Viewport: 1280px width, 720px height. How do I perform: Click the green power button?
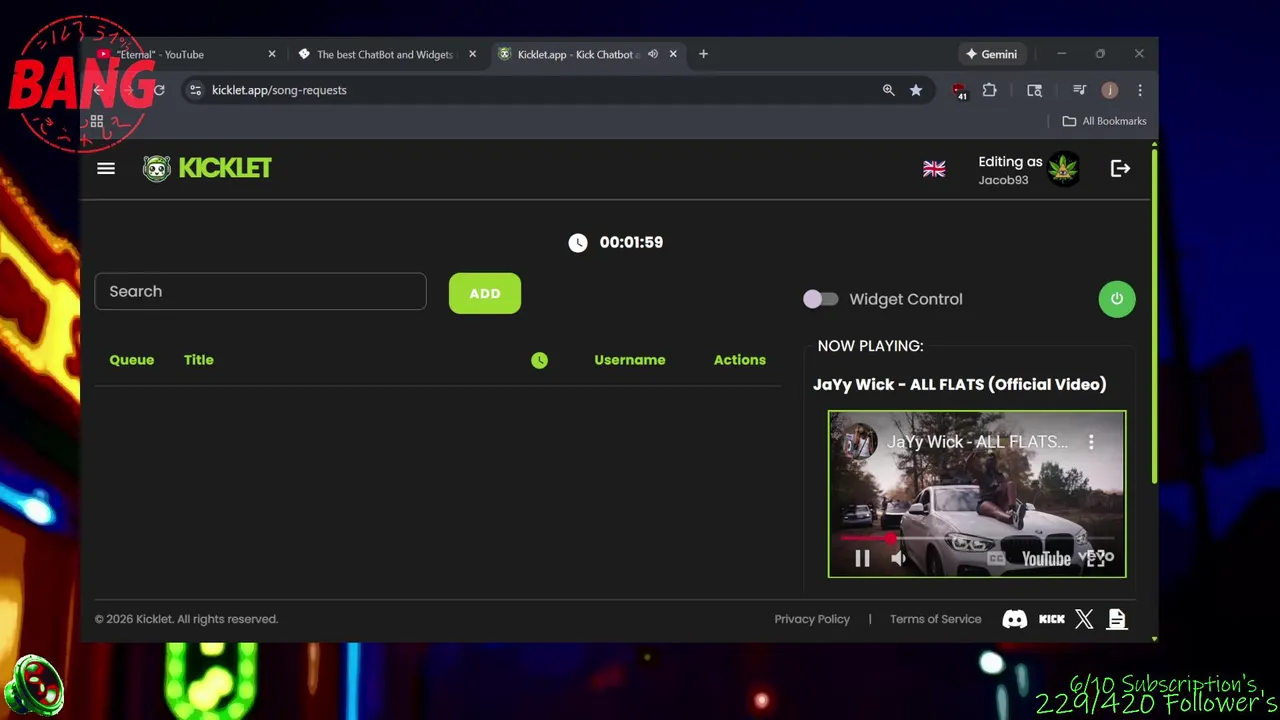click(x=1117, y=299)
